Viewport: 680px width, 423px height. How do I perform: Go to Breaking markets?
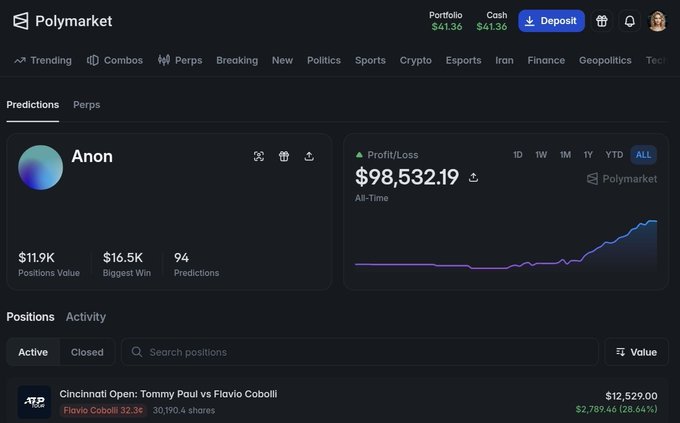tap(237, 60)
